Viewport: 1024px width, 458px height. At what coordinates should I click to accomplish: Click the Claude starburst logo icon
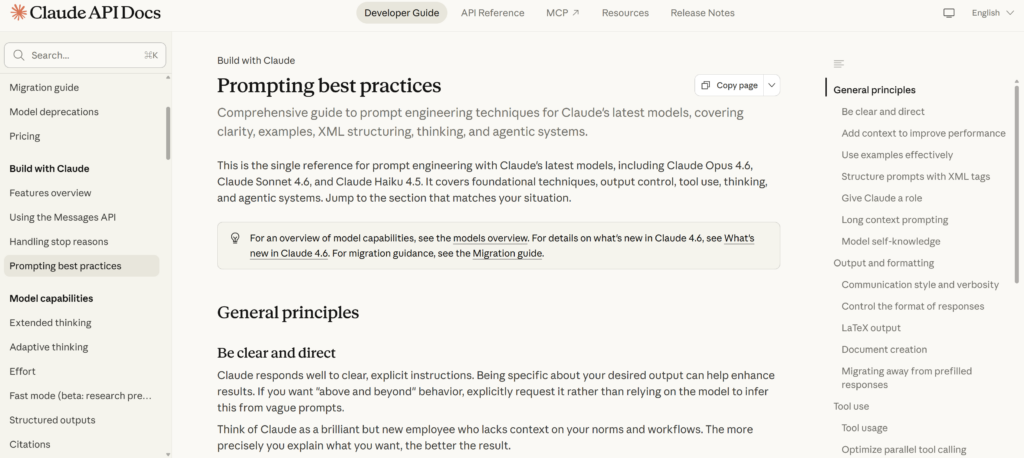pos(18,12)
